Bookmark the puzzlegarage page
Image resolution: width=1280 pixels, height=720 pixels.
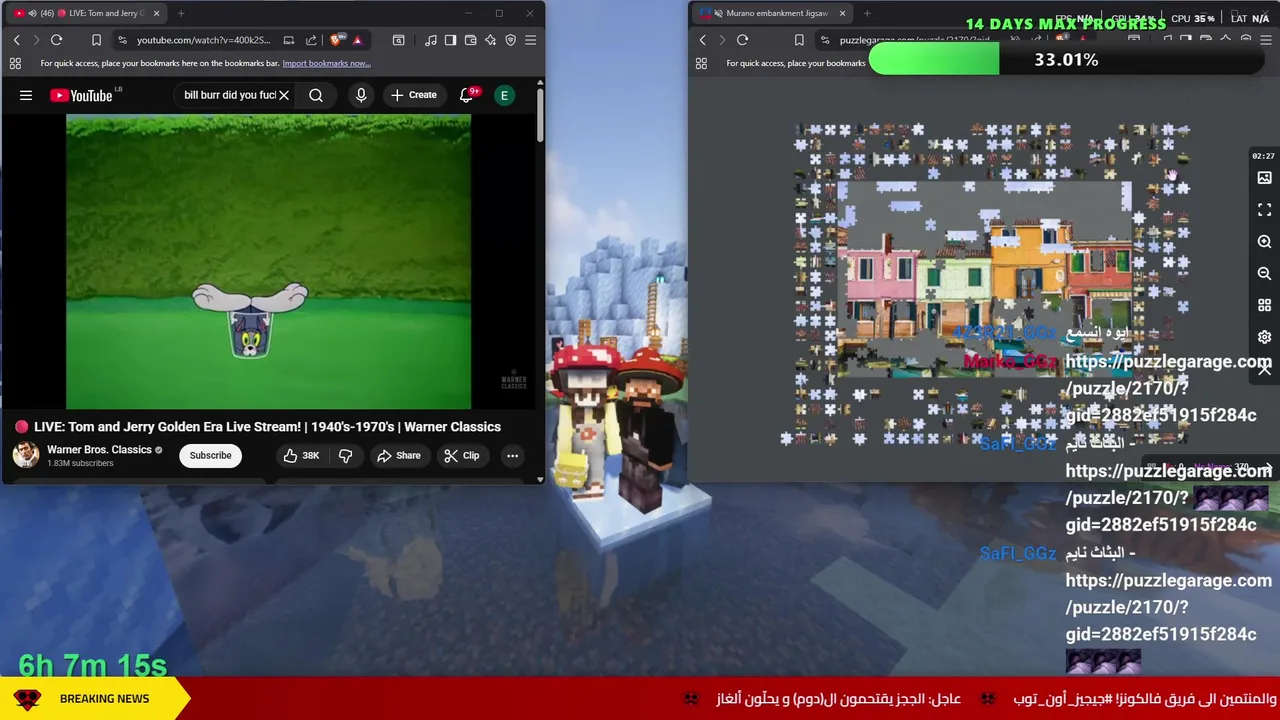click(799, 40)
